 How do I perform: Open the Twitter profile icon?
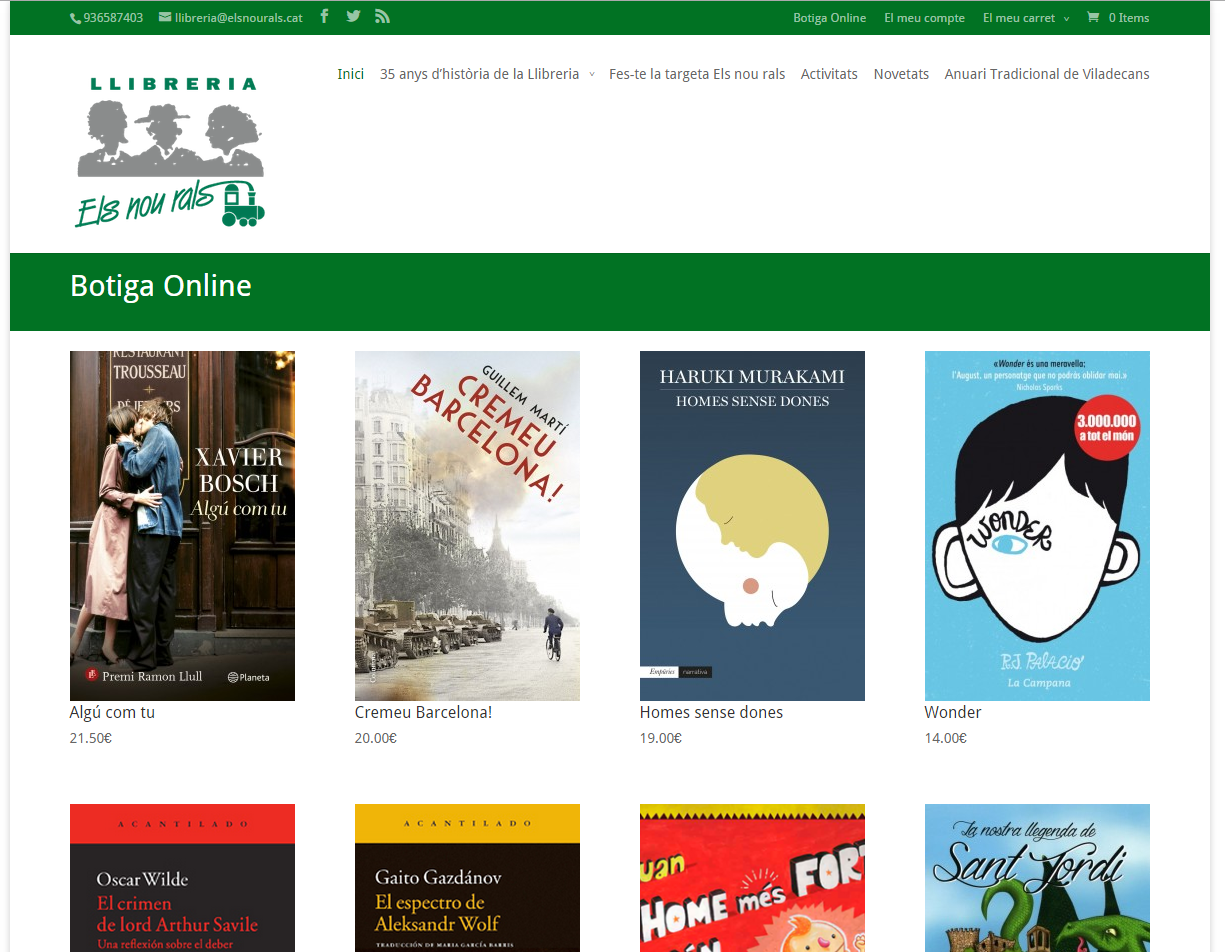(353, 16)
